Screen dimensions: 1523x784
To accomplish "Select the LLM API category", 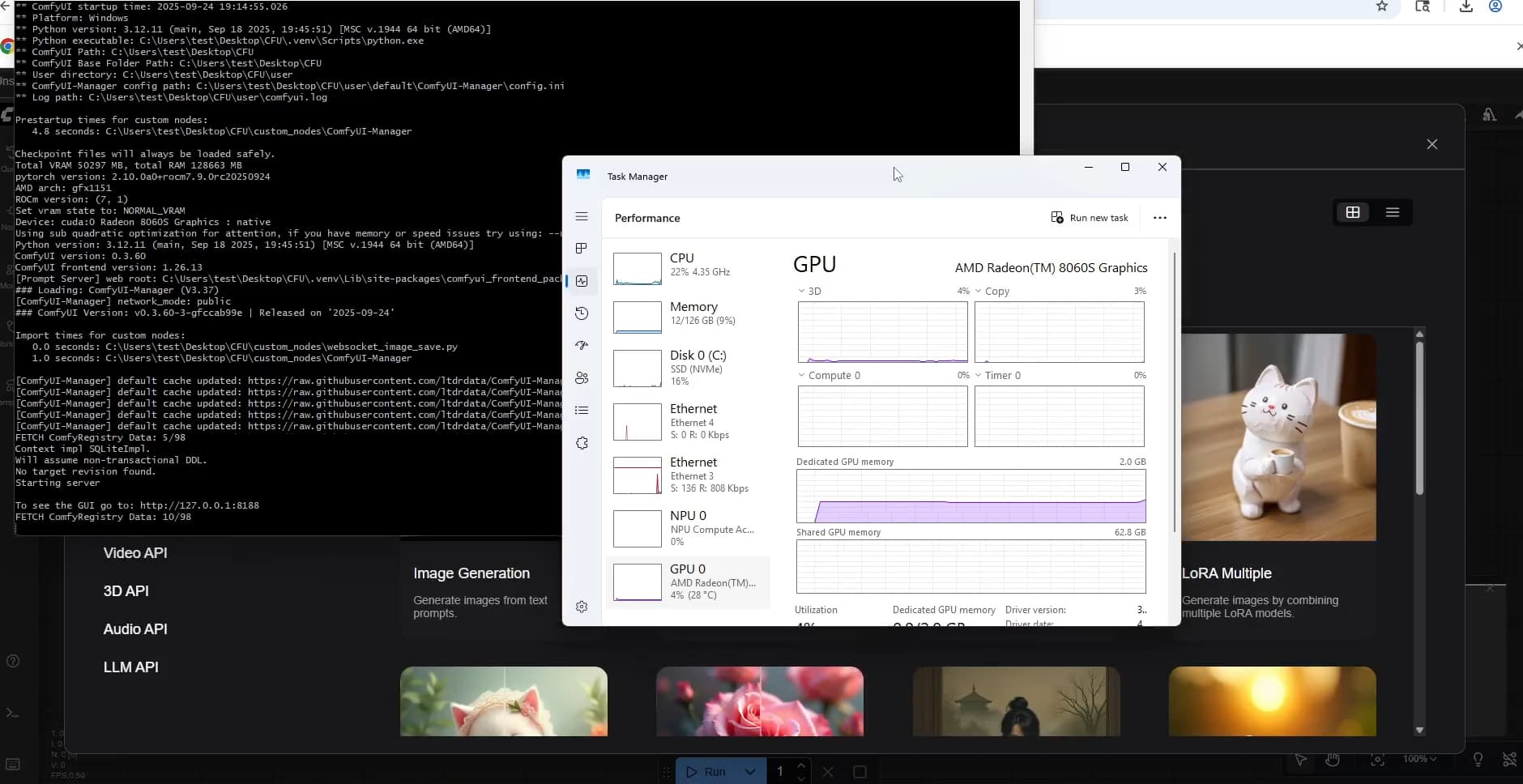I will click(131, 667).
